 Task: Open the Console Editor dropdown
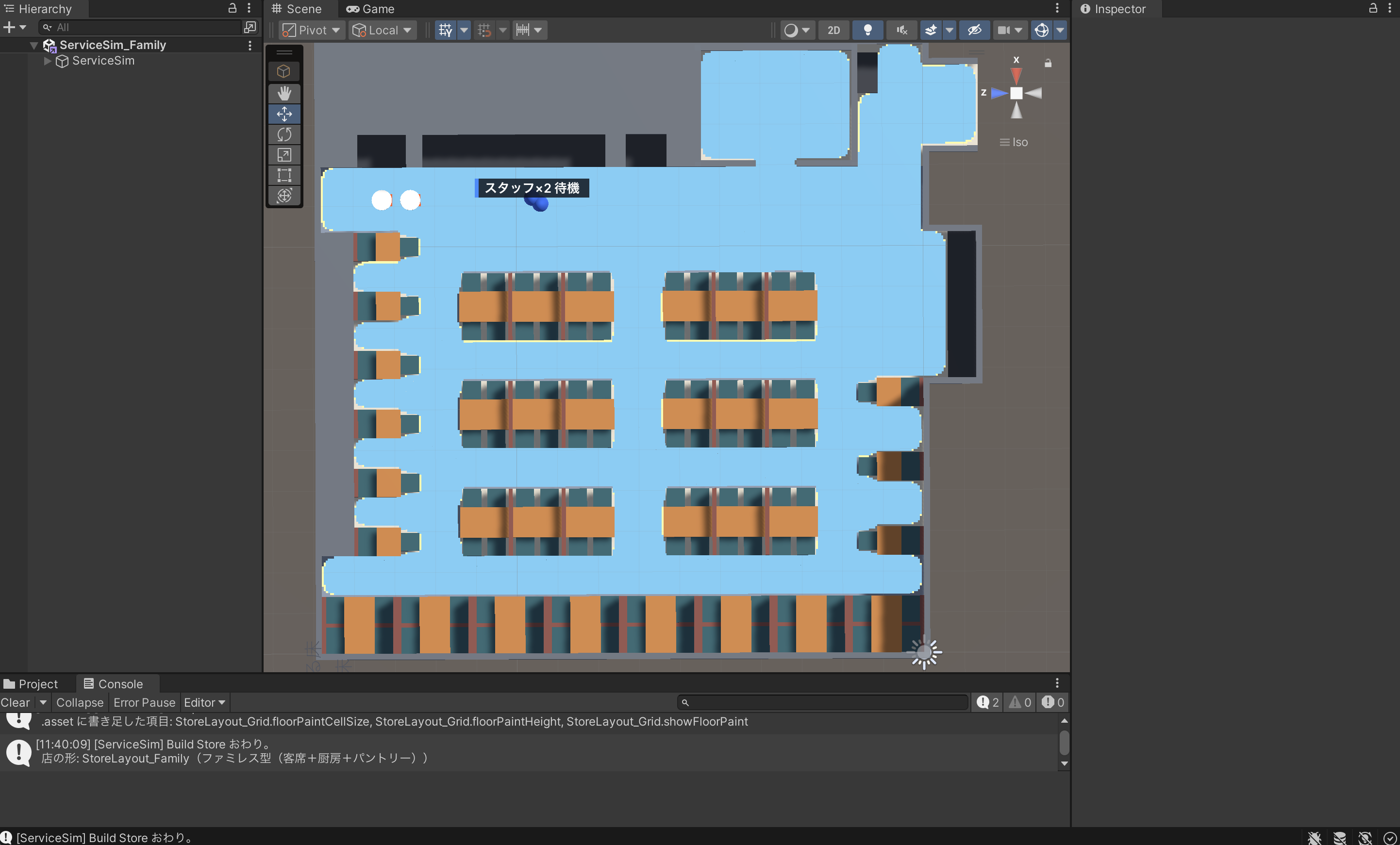[x=204, y=702]
